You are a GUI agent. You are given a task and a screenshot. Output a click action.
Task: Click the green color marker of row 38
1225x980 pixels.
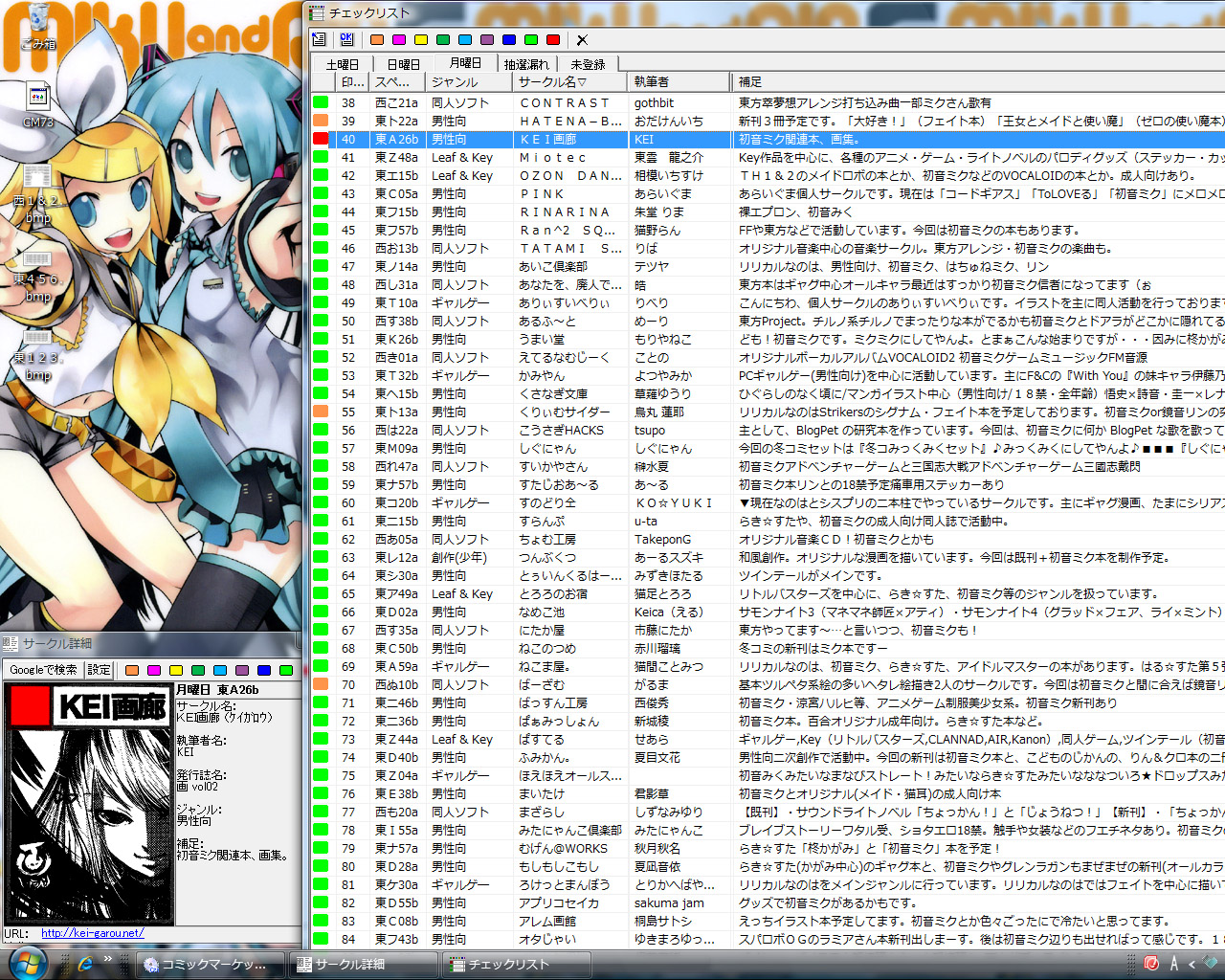321,102
